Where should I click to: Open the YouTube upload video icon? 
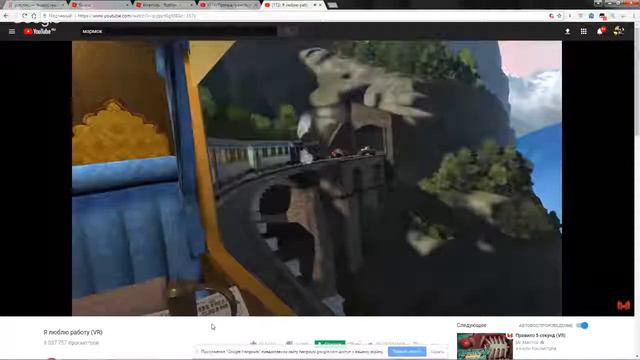567,31
